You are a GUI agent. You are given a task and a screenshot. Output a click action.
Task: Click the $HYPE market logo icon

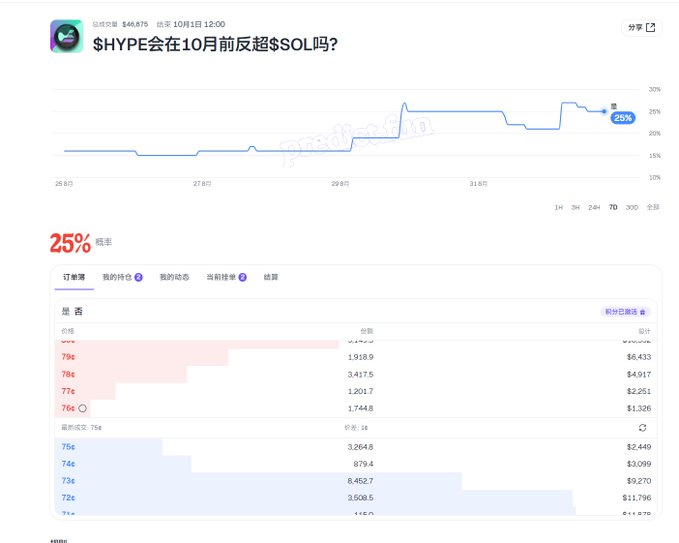click(67, 36)
